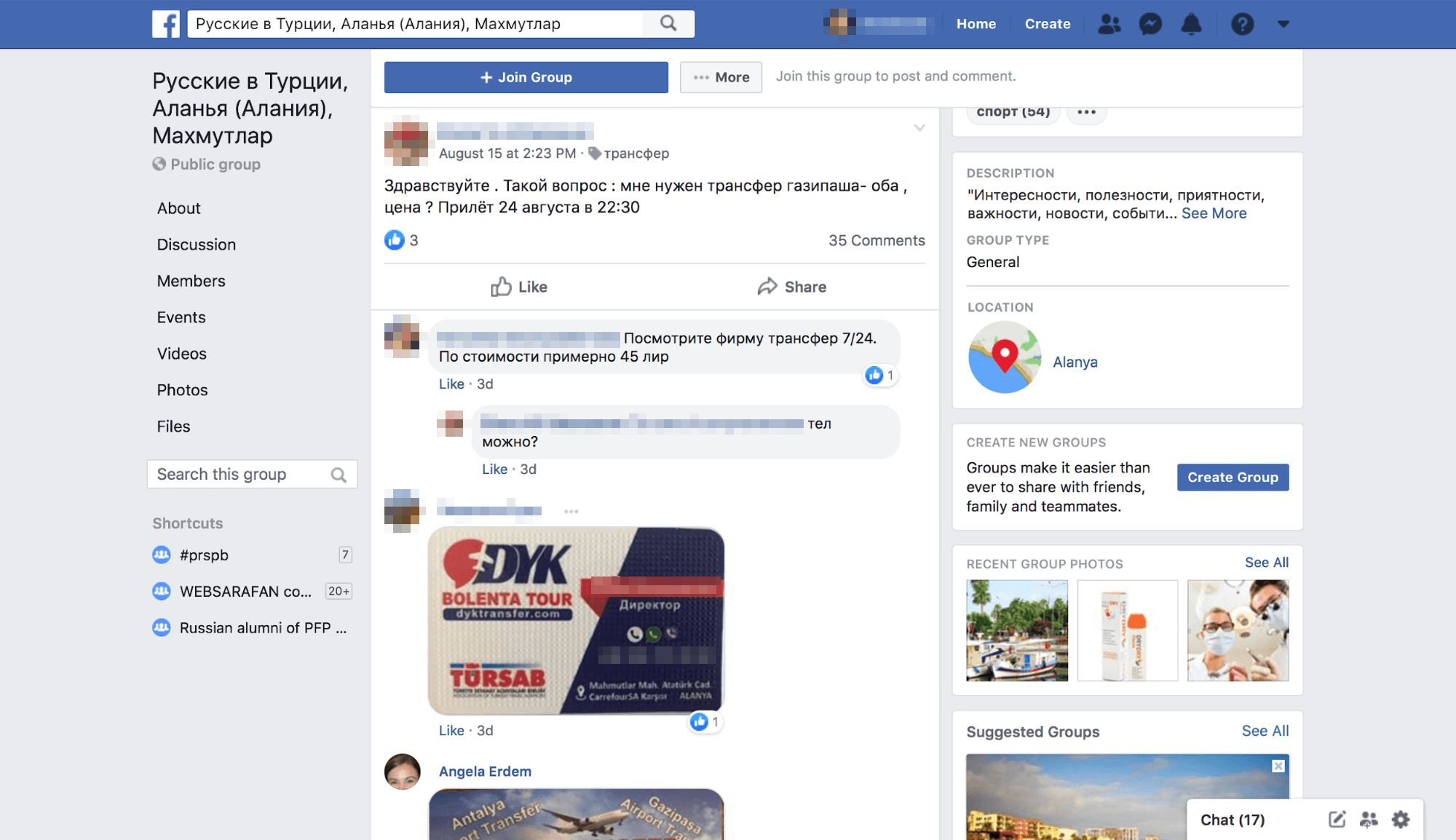Click the new message compose icon in chat bar
The image size is (1456, 840).
[x=1337, y=820]
